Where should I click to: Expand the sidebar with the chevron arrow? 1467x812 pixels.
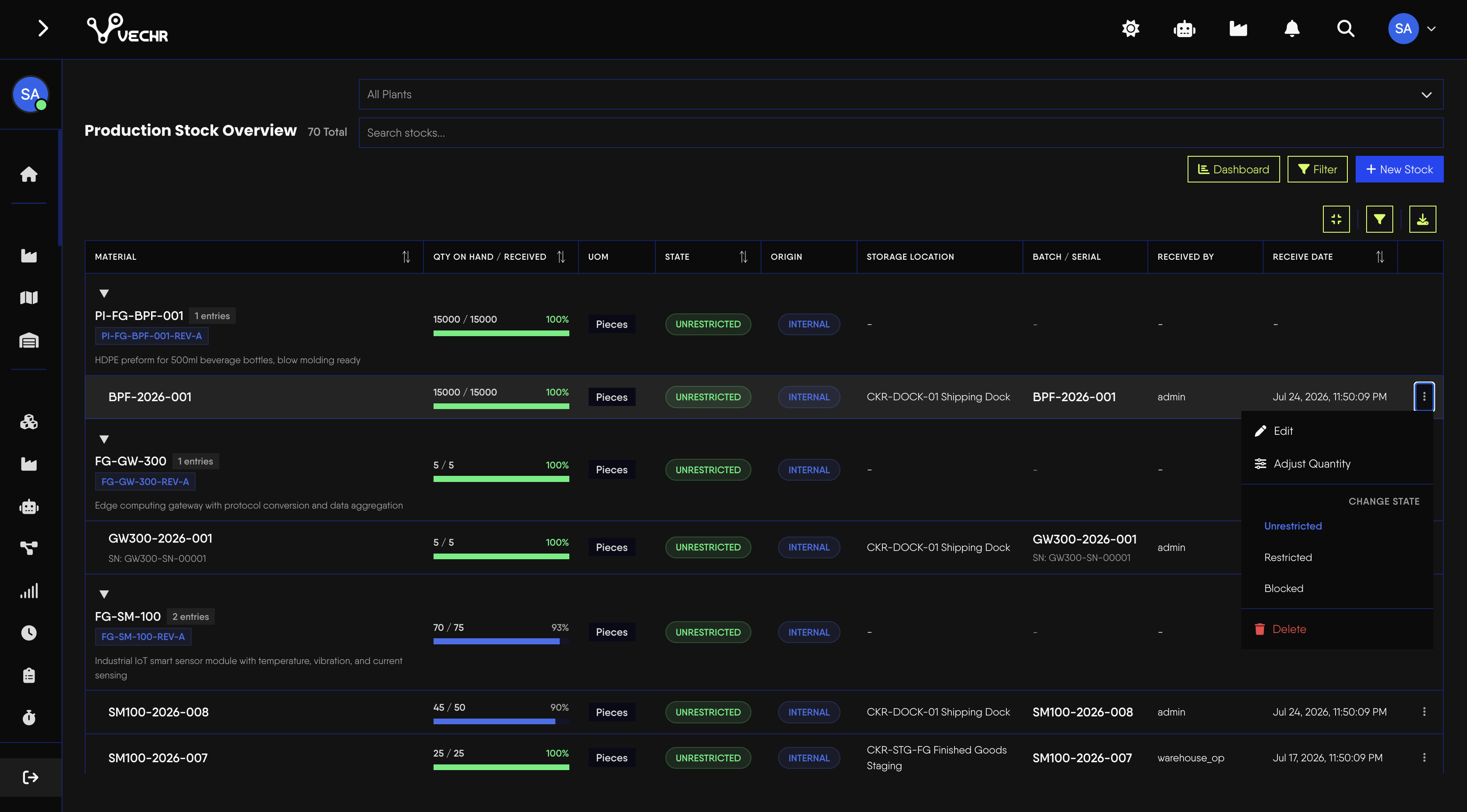coord(43,28)
